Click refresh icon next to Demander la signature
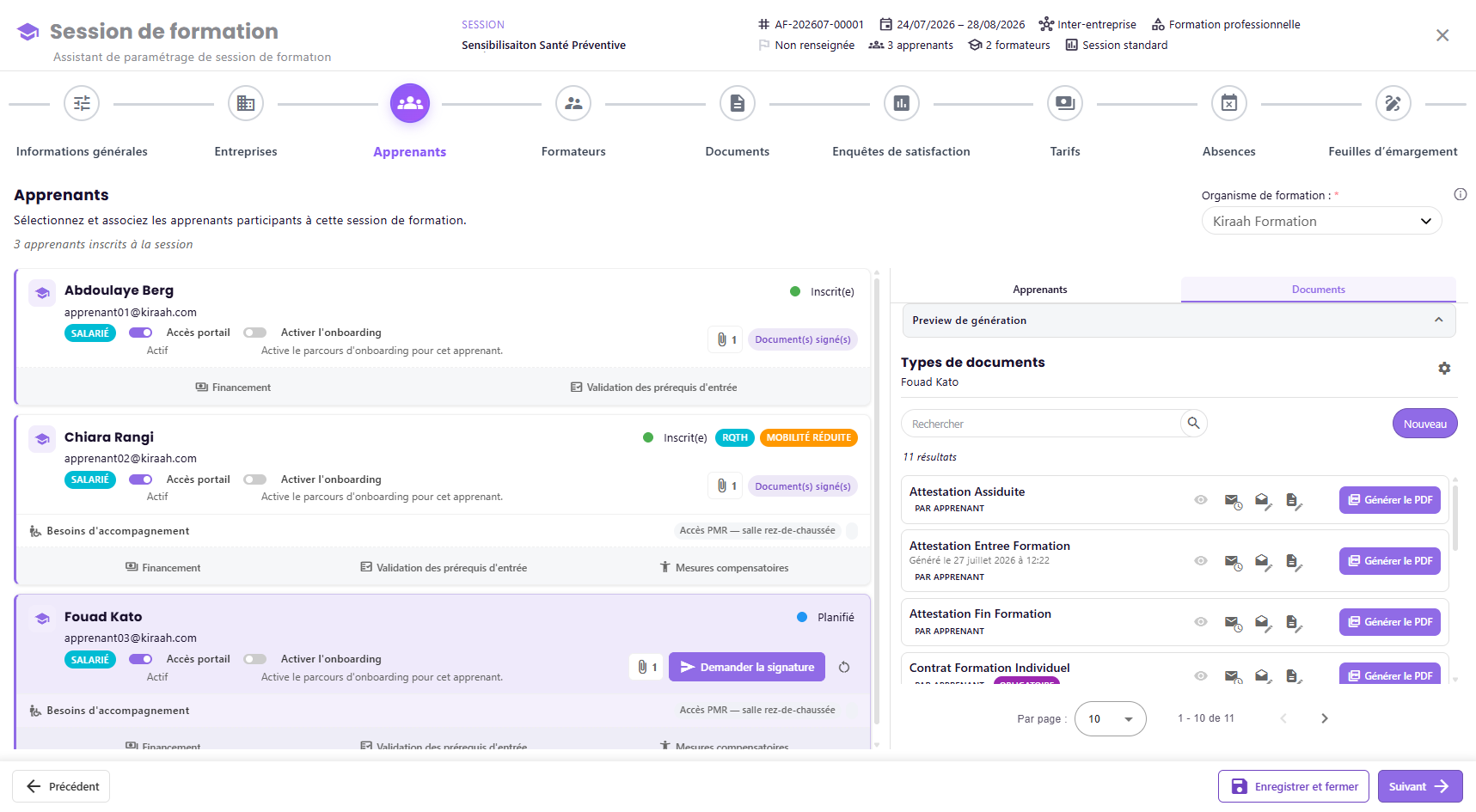 tap(844, 667)
